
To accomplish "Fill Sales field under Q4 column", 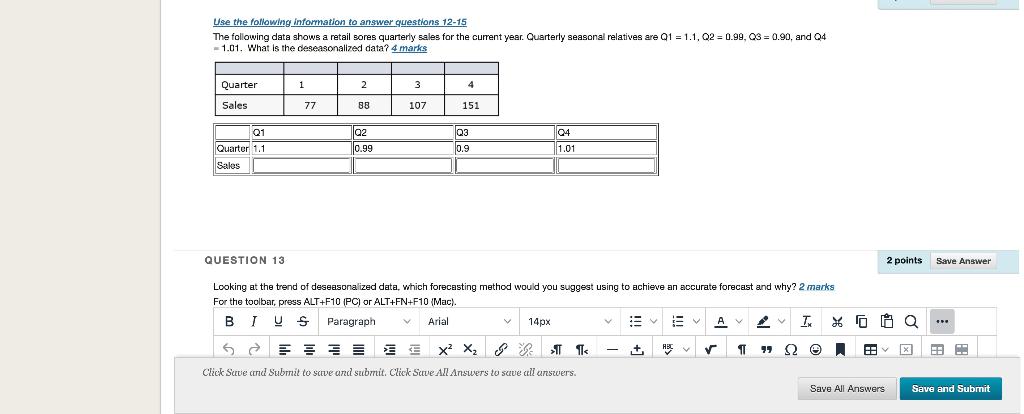I will point(607,166).
